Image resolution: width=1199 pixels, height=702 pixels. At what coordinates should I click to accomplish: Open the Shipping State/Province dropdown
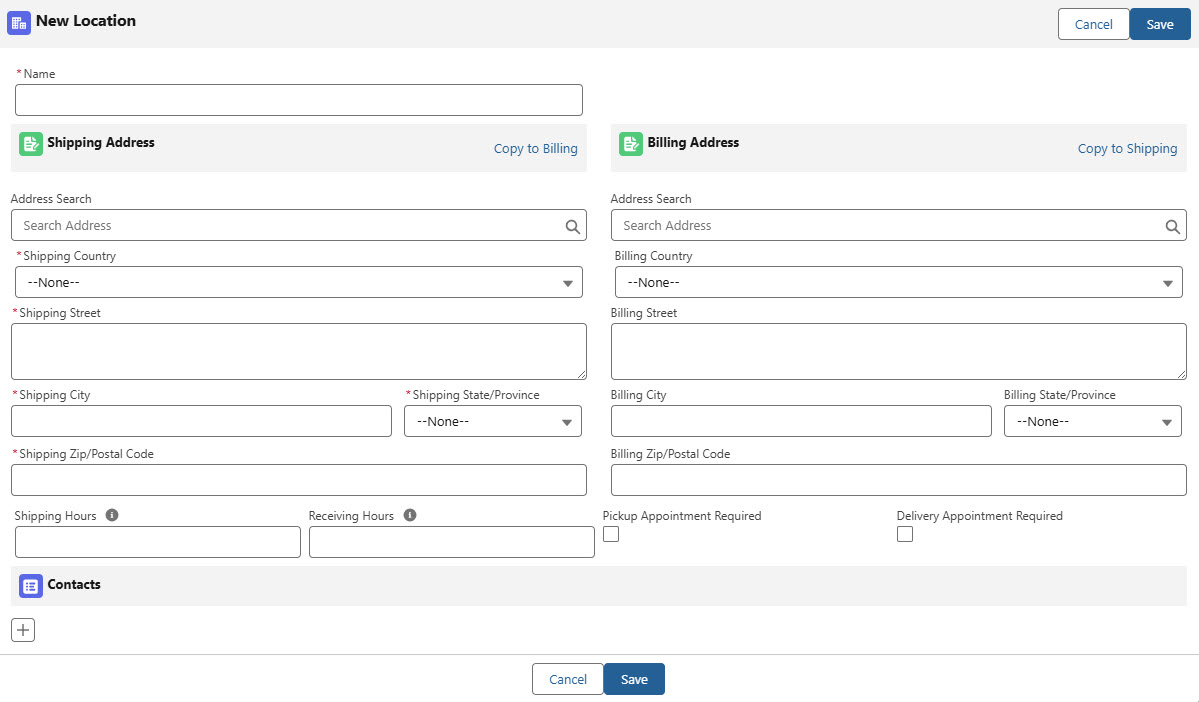coord(492,421)
